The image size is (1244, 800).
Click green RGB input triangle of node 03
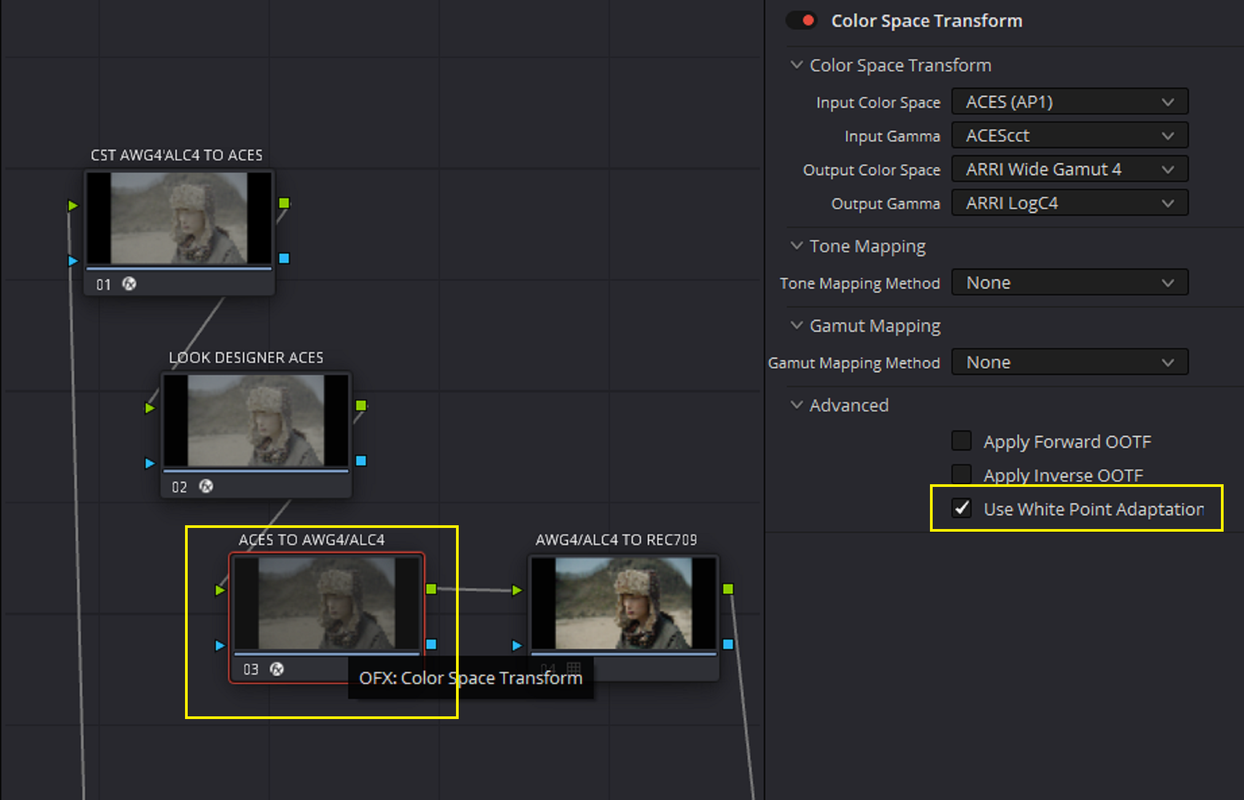[220, 590]
